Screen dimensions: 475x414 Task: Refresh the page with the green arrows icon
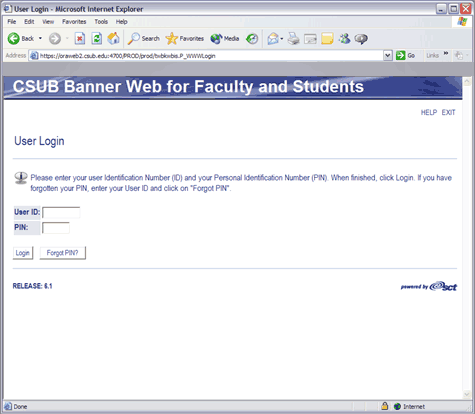tap(97, 39)
